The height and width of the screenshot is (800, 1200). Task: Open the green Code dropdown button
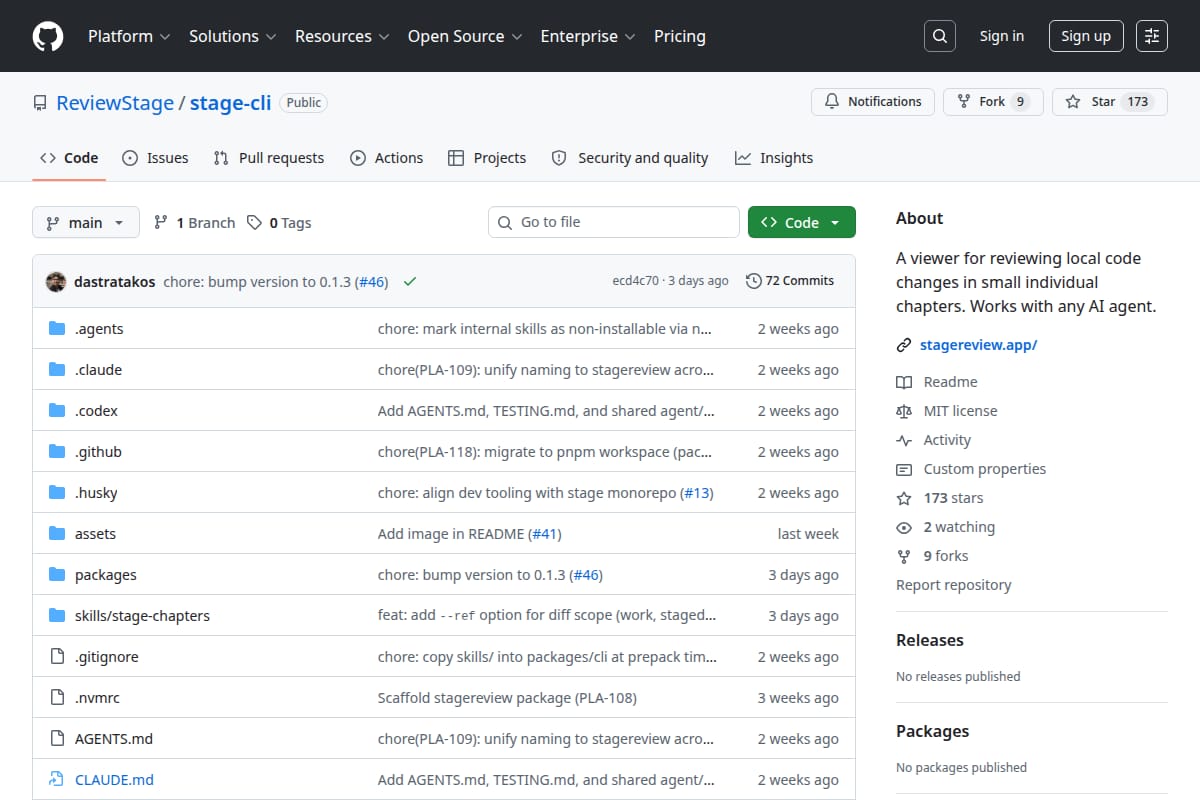tap(802, 222)
